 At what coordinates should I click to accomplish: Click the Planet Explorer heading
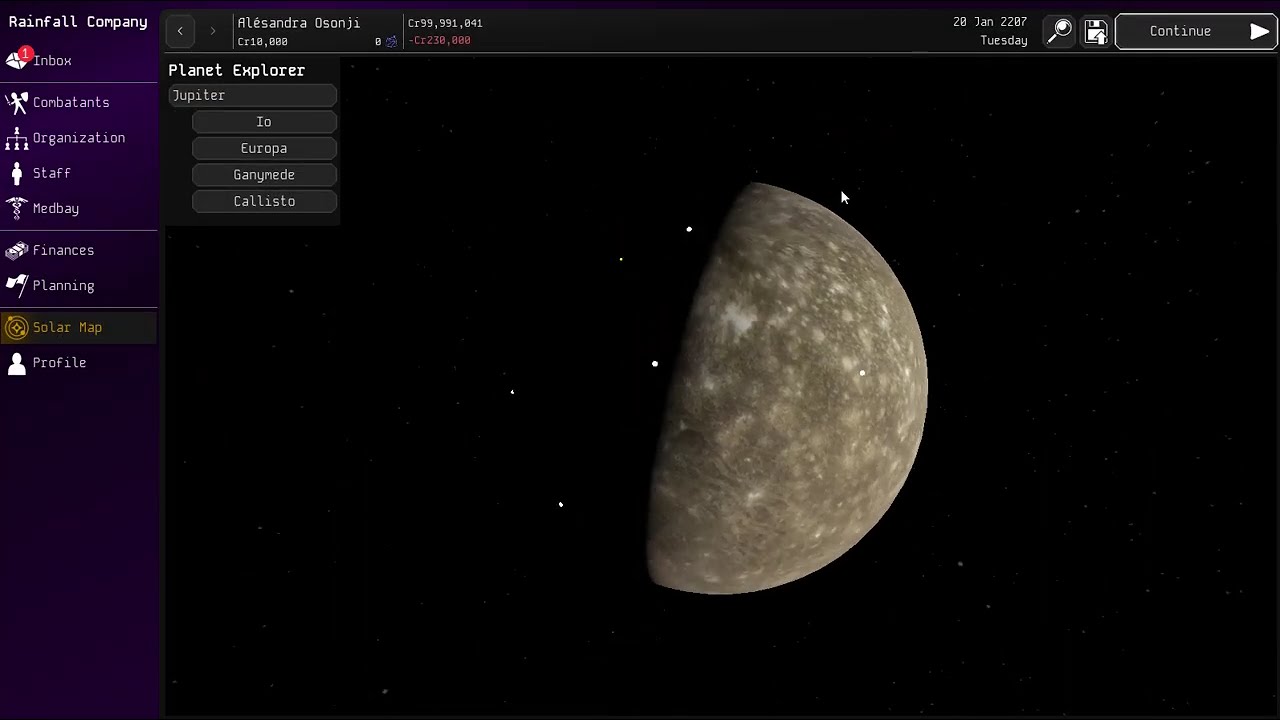click(237, 70)
